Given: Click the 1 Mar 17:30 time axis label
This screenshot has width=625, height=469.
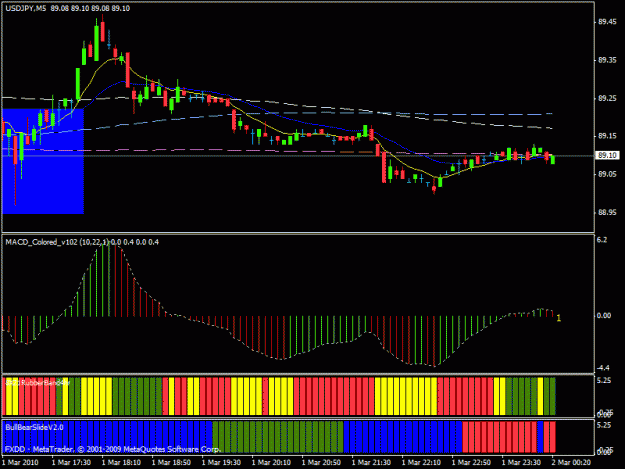Looking at the screenshot, I should click(x=71, y=463).
